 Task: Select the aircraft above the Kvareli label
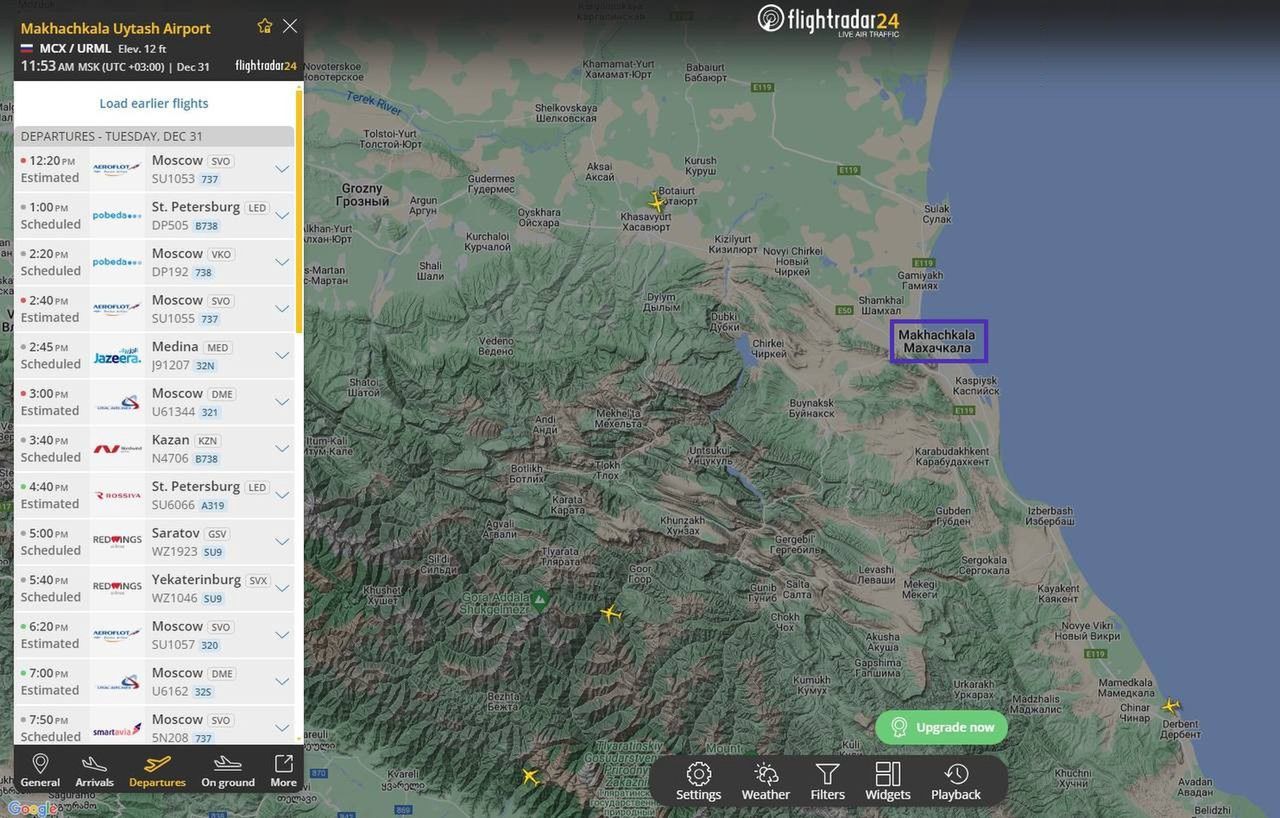[x=530, y=776]
